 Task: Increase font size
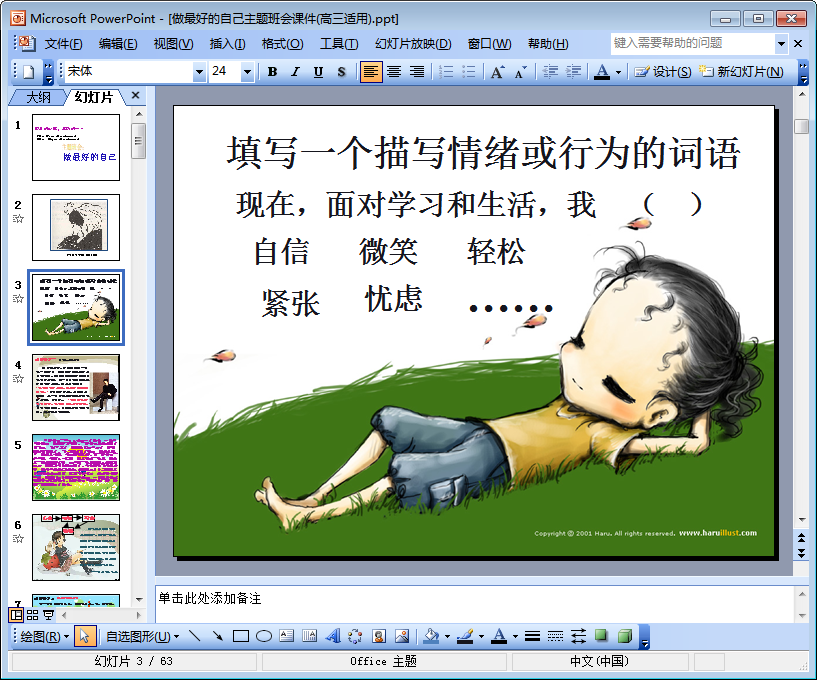498,71
